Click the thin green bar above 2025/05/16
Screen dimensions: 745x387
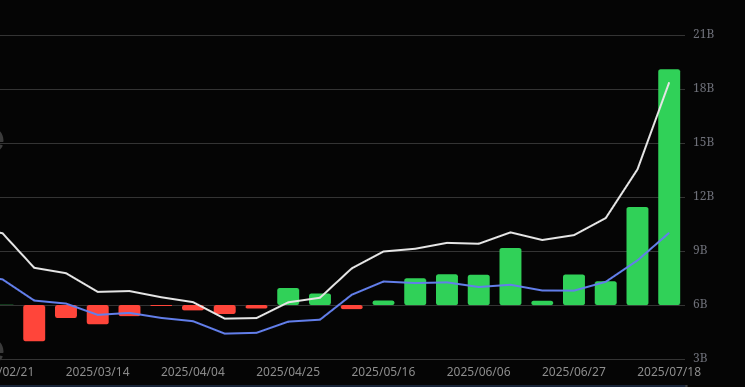383,302
